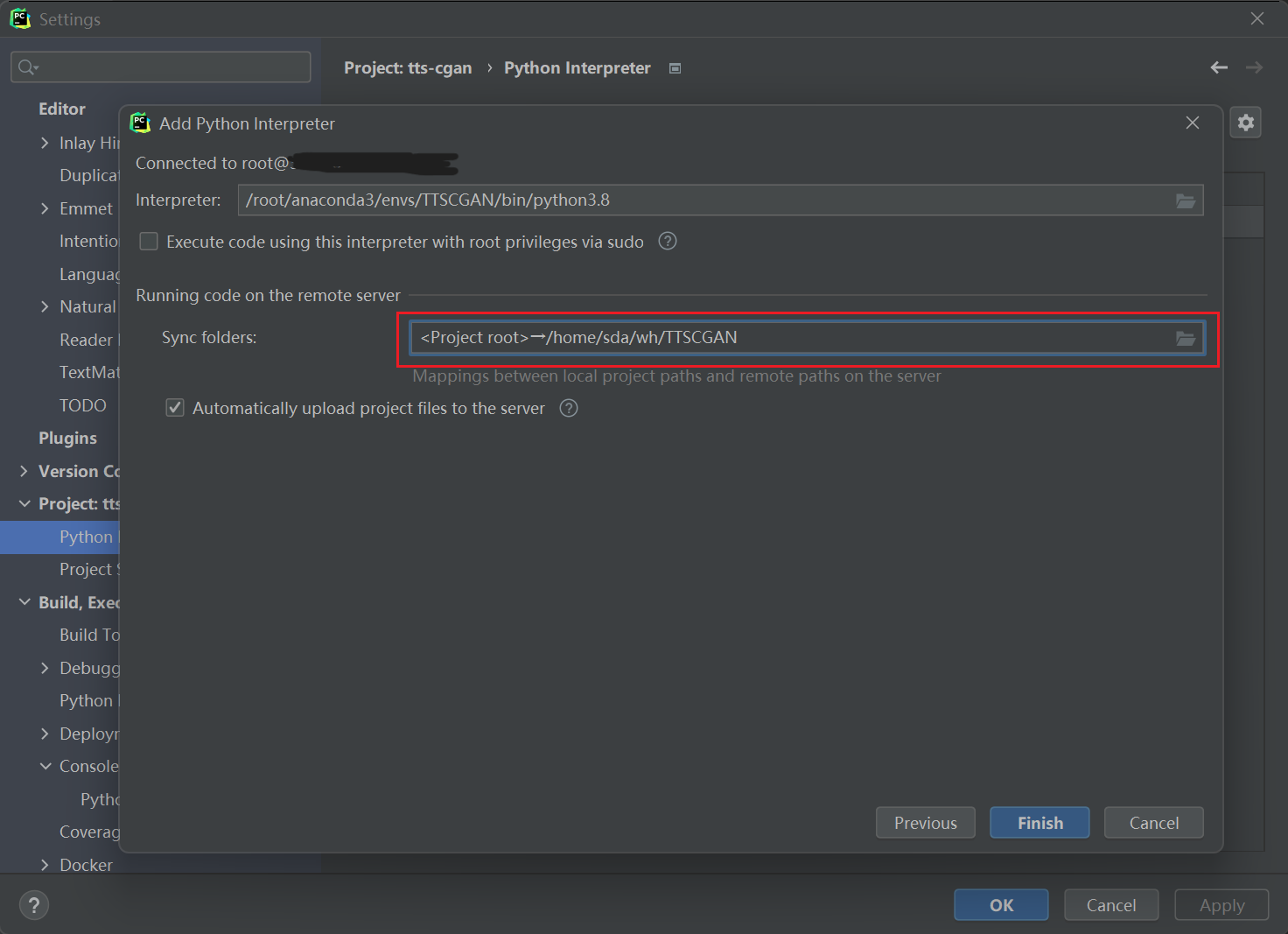Select Editor category in settings tree
The height and width of the screenshot is (934, 1288).
(62, 109)
